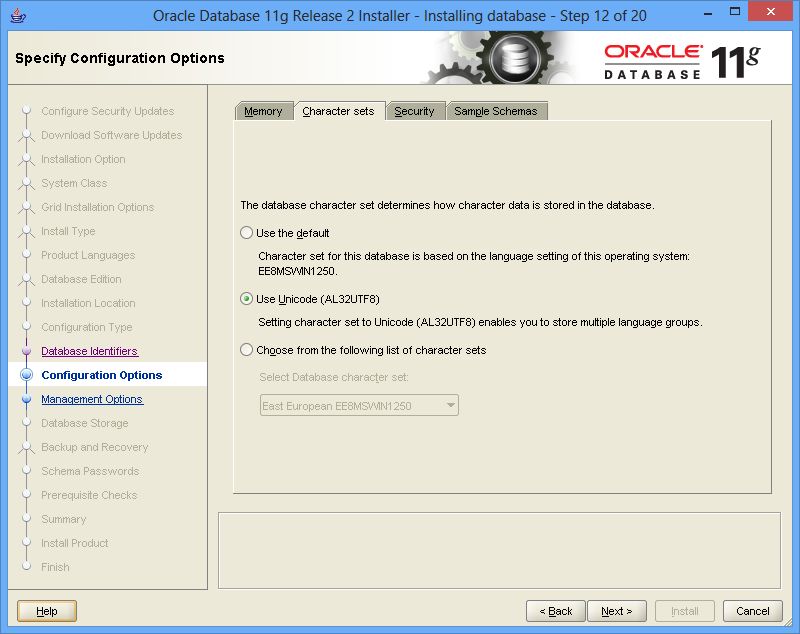Open the East European EE8MSWIN1250 dropdown

359,405
